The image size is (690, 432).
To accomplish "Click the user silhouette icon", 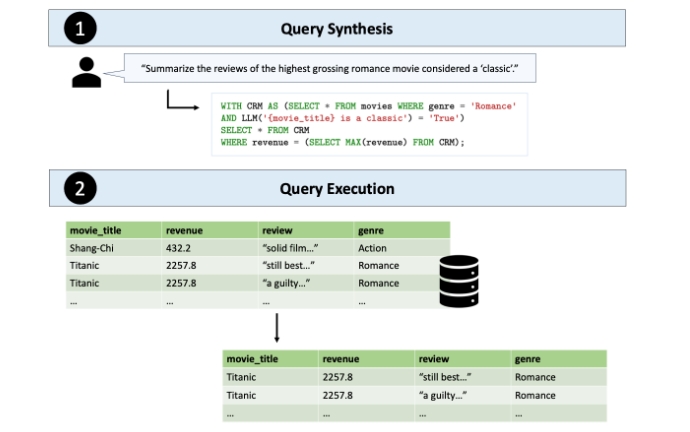I will (x=87, y=73).
